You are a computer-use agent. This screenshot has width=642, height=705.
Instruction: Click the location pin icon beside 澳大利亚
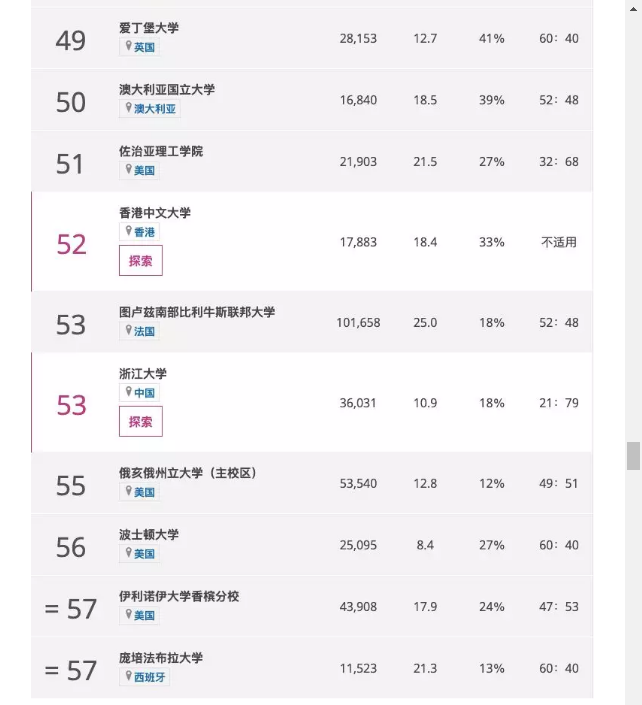129,107
